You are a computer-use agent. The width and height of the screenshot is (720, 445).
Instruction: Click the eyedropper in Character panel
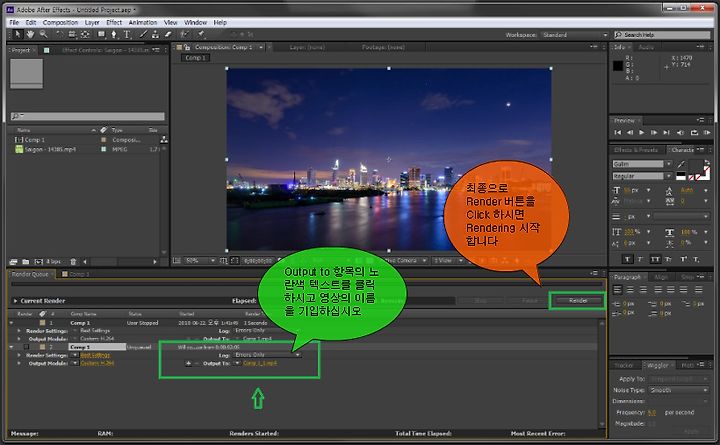[681, 164]
